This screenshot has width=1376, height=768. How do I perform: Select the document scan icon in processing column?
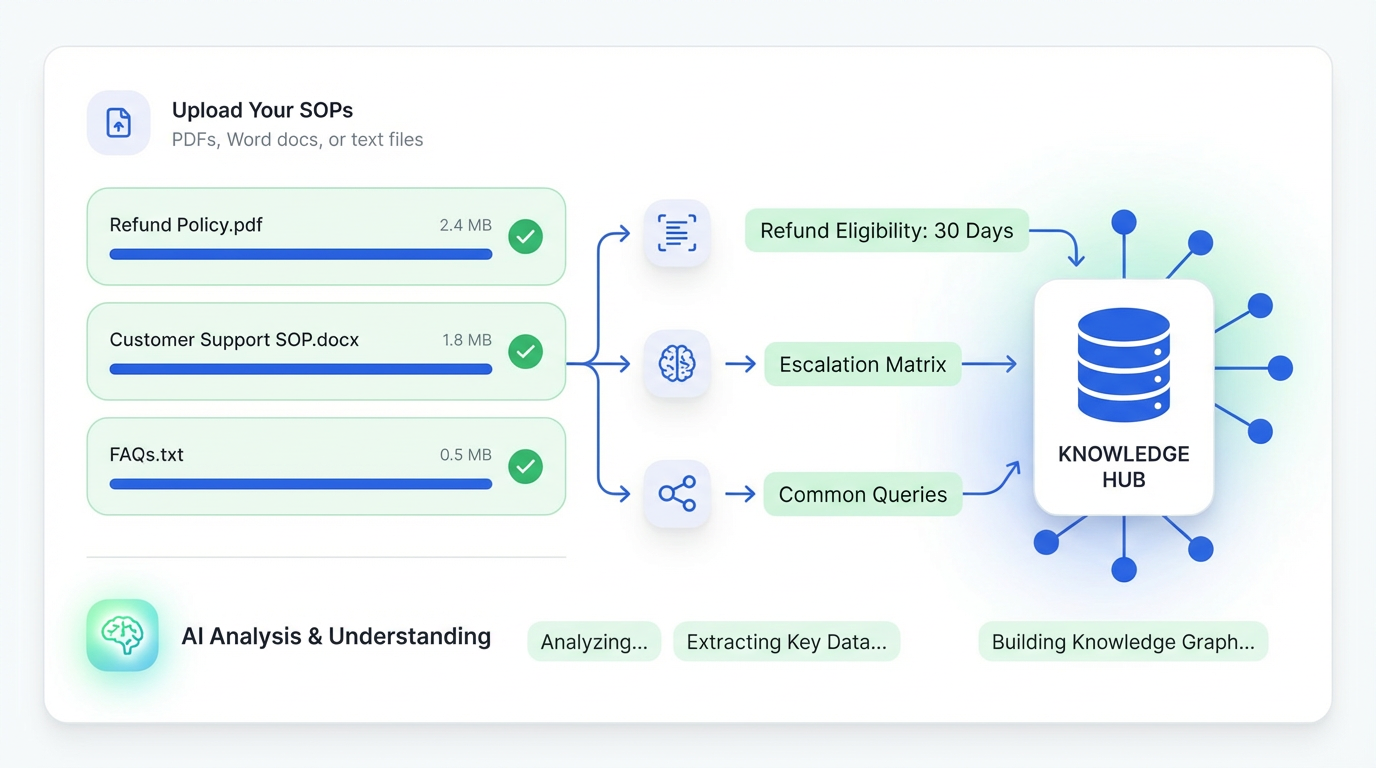pos(677,233)
